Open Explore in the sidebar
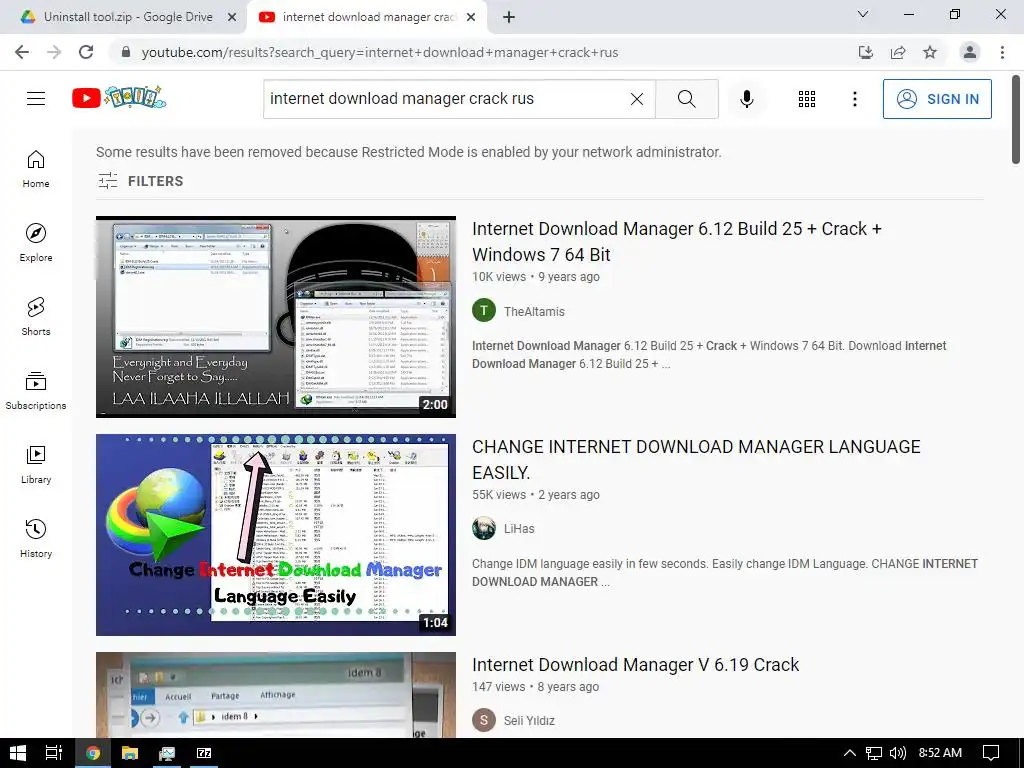Screen dimensions: 1024x768 pos(36,243)
